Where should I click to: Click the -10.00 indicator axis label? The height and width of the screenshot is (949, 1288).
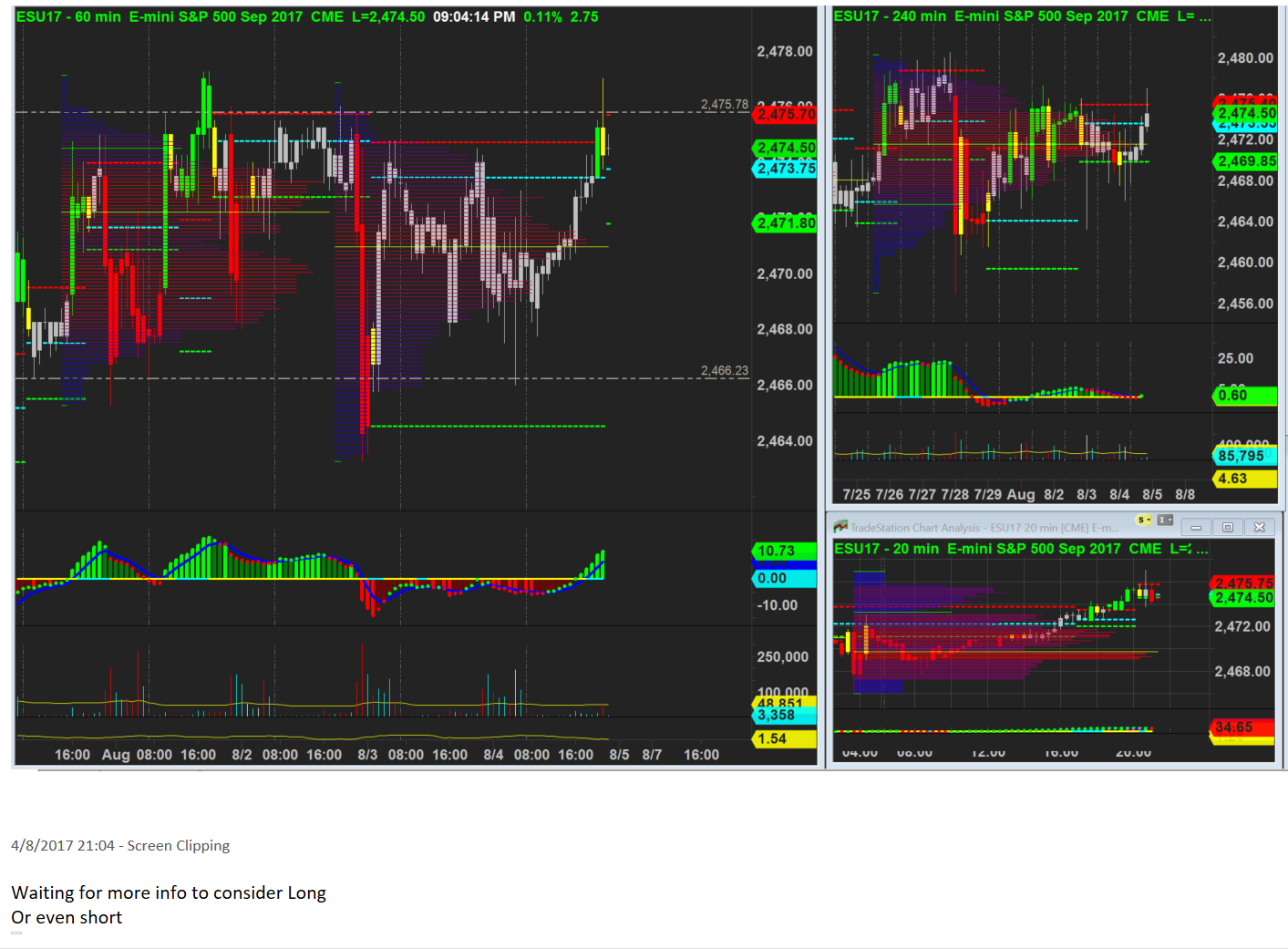[x=778, y=605]
